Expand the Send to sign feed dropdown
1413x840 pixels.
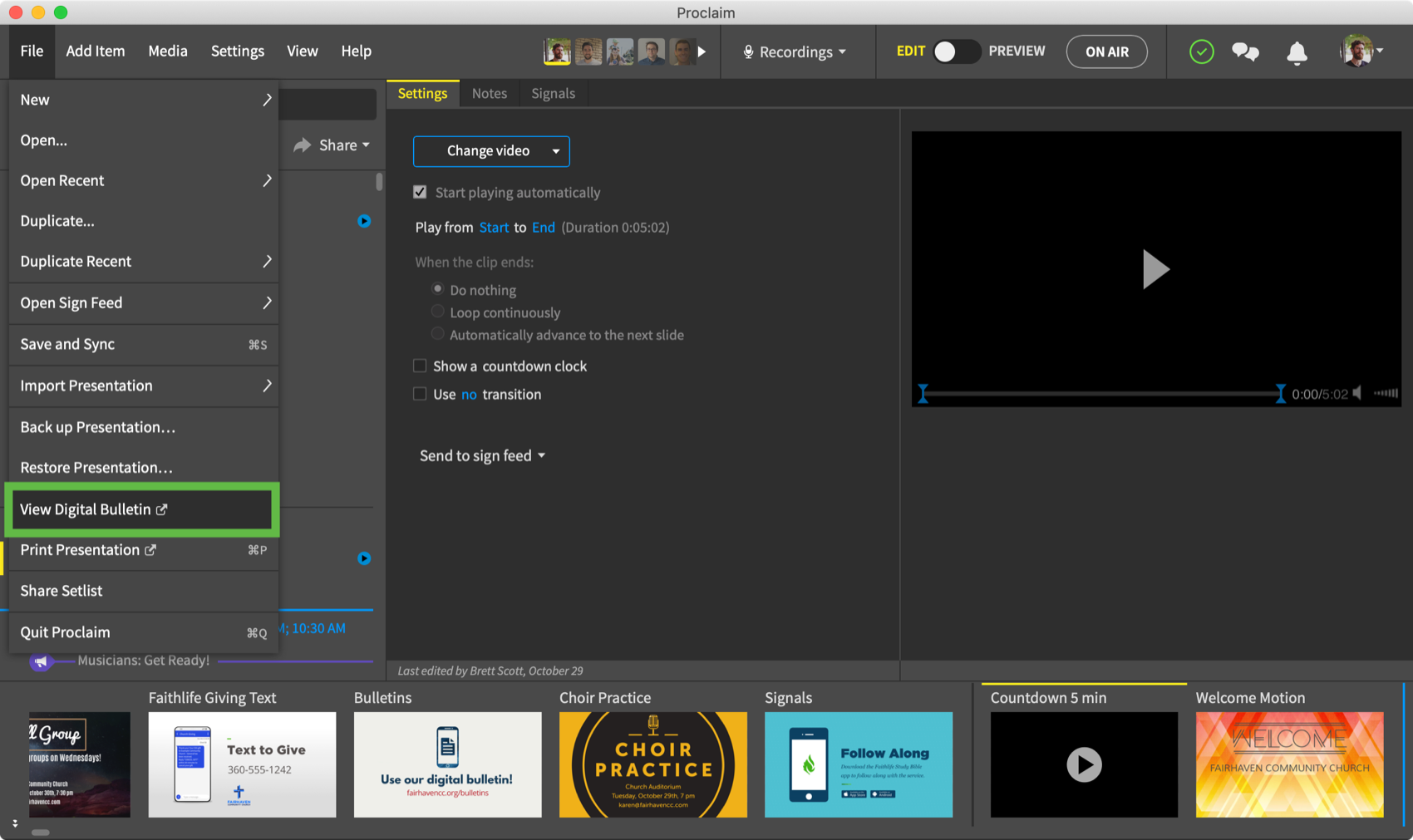pyautogui.click(x=482, y=455)
